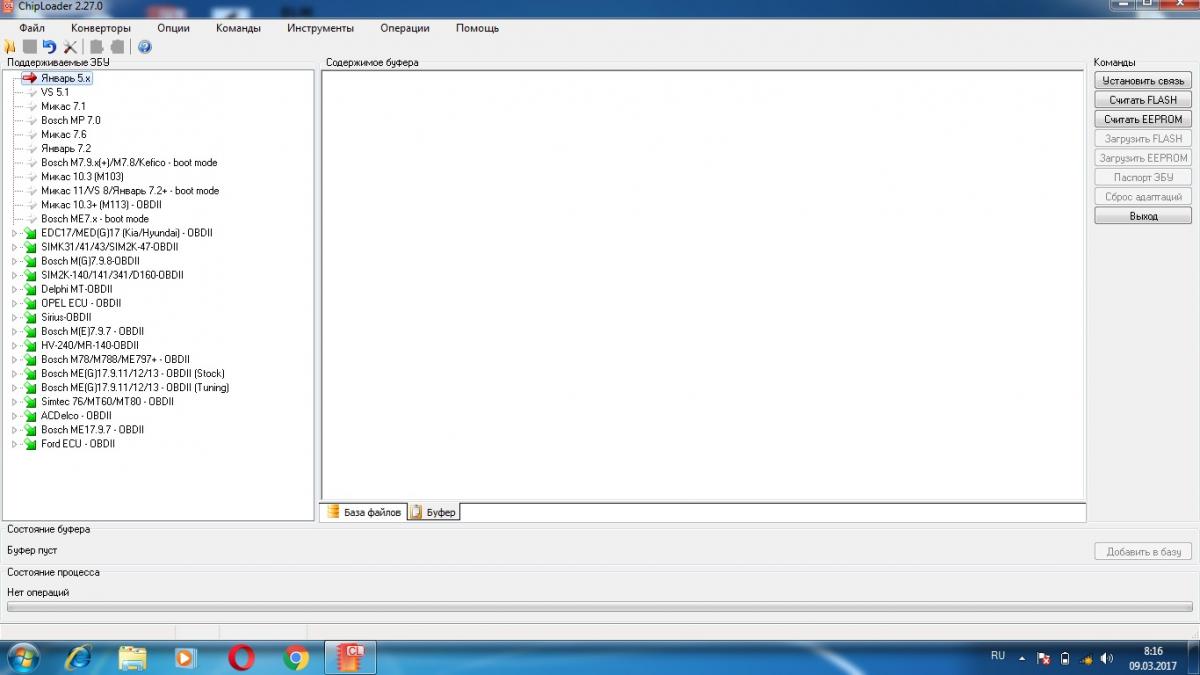The height and width of the screenshot is (675, 1200).
Task: Select Bosch ME(G)17.9.11/12/13 - OBDII (Tuning)
Action: (x=135, y=387)
